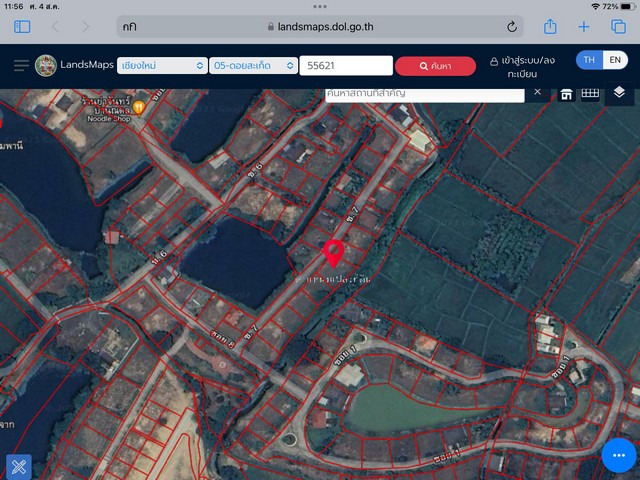Viewport: 640px width, 480px height.
Task: Toggle the Safari sidebar
Action: point(22,27)
